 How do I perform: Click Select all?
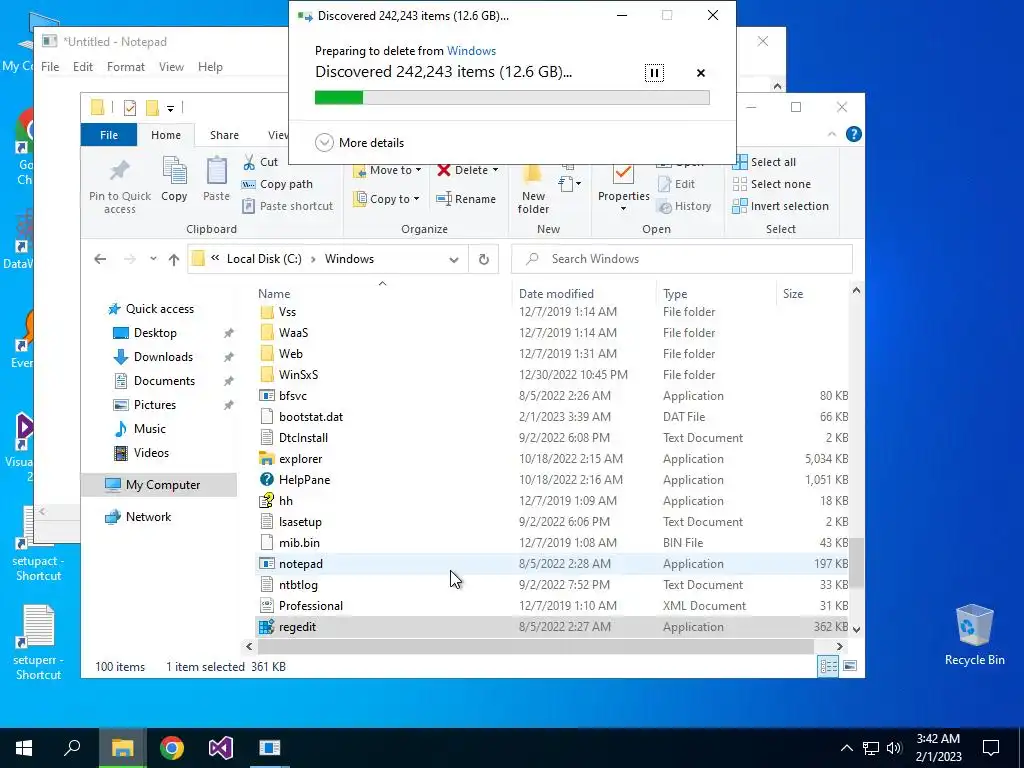tap(764, 162)
